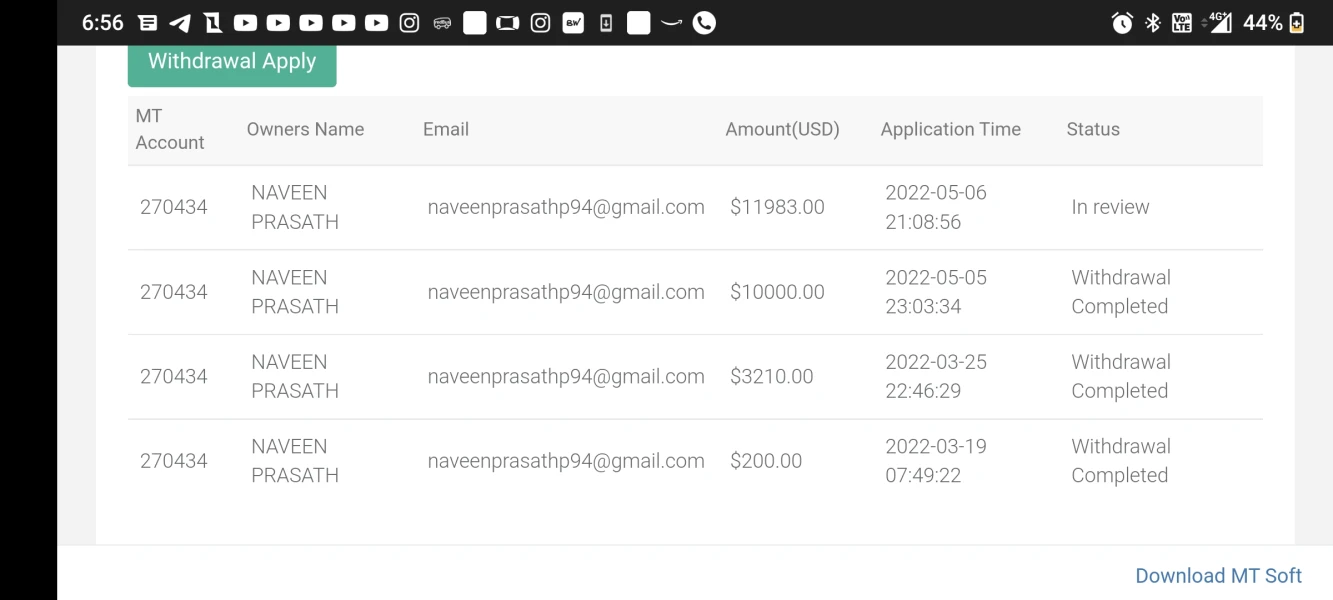1333x600 pixels.
Task: Click the In review status
Action: point(1110,207)
